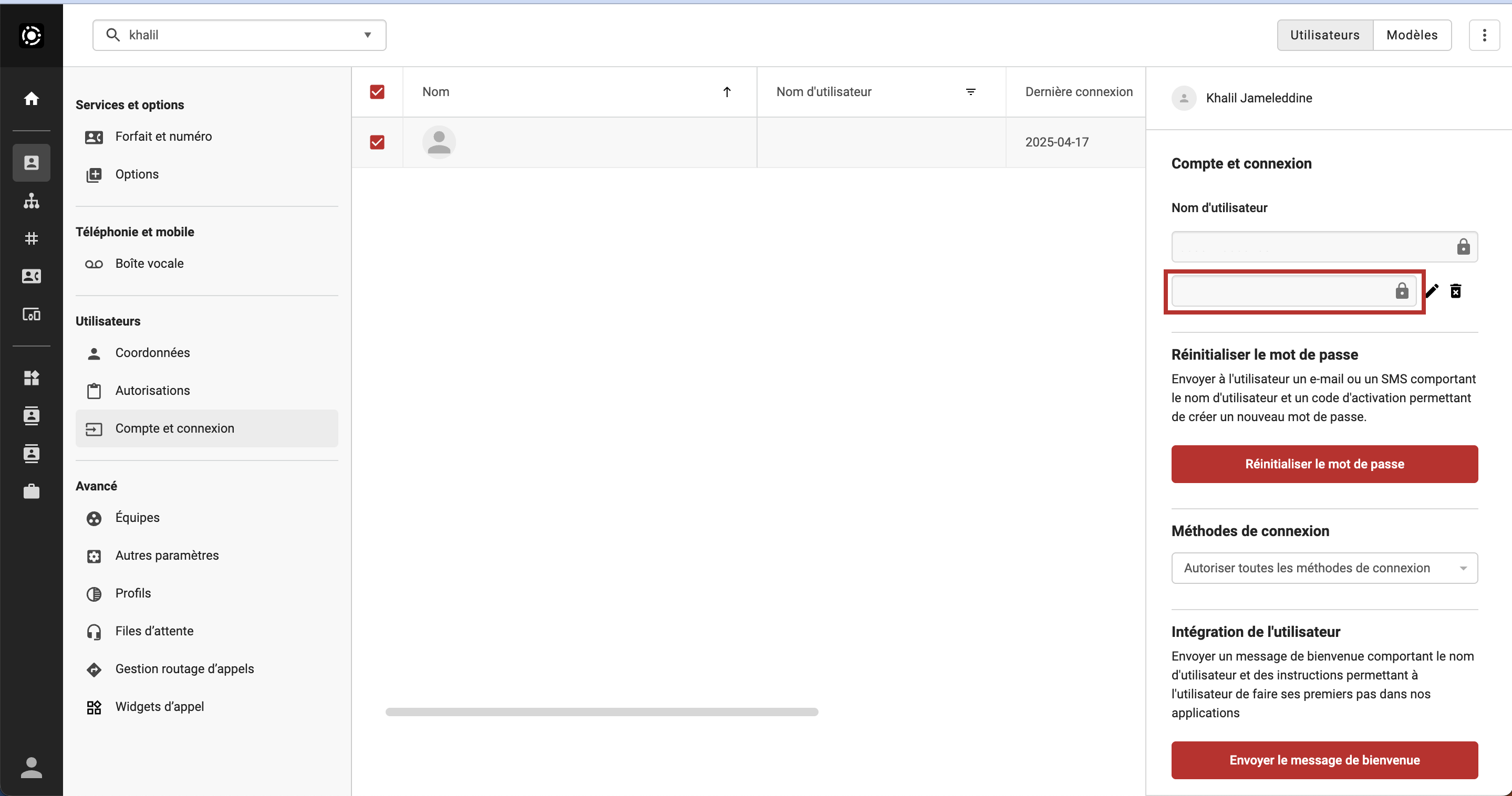Open the contact phone card icon in rail
This screenshot has height=796, width=1512.
31,276
